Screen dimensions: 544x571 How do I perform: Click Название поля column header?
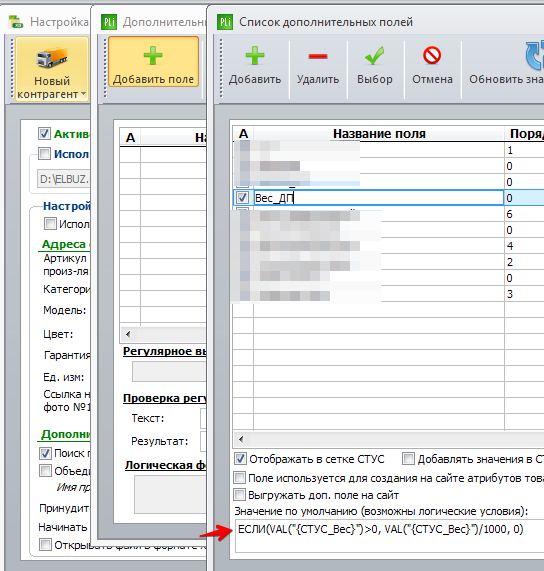[379, 134]
